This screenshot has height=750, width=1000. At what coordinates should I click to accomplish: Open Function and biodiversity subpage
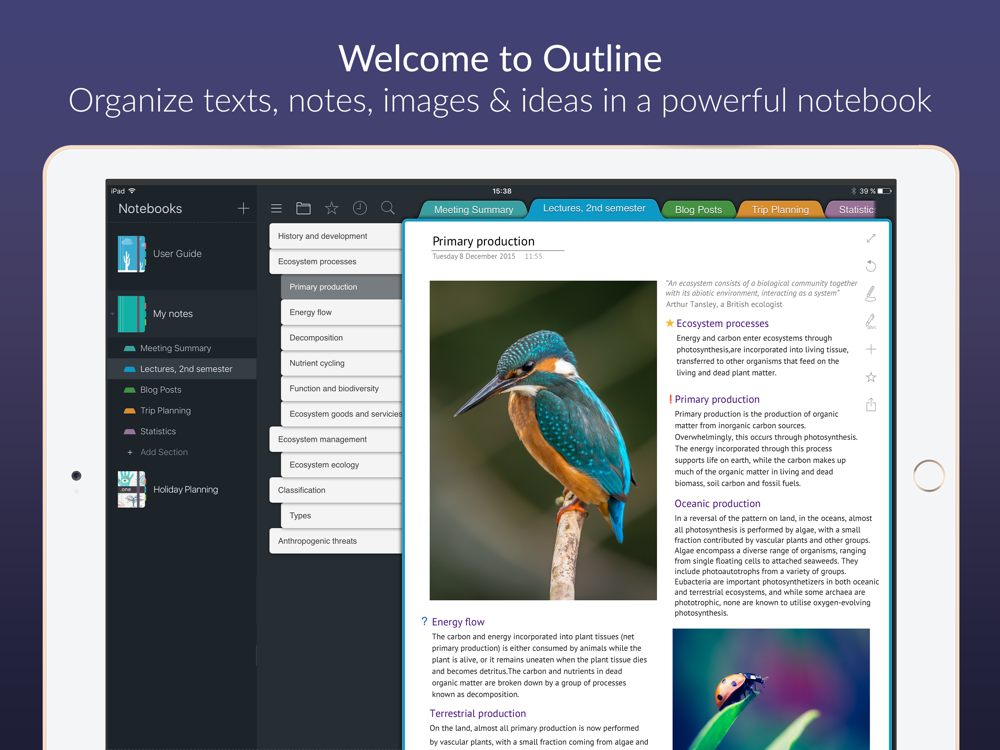point(341,388)
